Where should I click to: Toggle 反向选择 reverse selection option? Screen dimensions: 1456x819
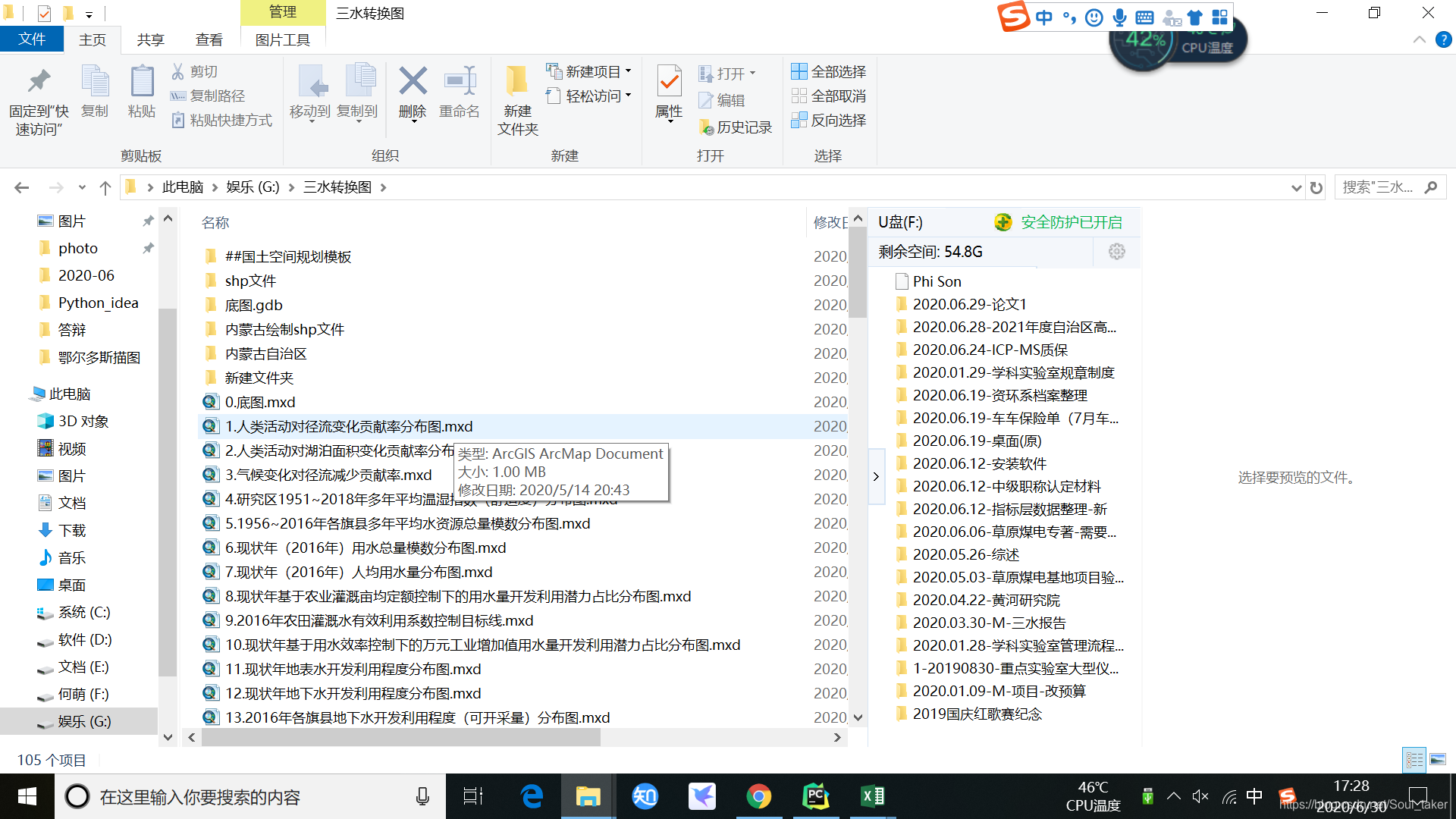(830, 119)
